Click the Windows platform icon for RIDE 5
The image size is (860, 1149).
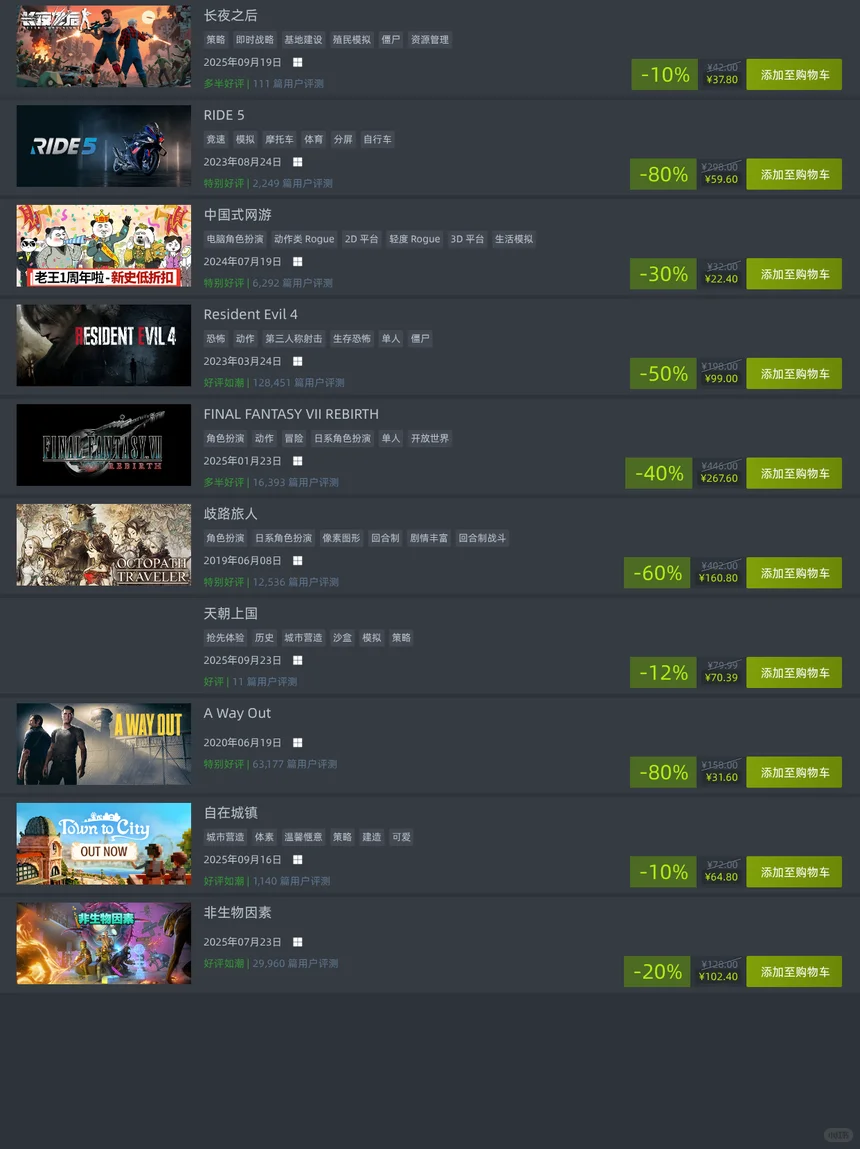point(297,162)
